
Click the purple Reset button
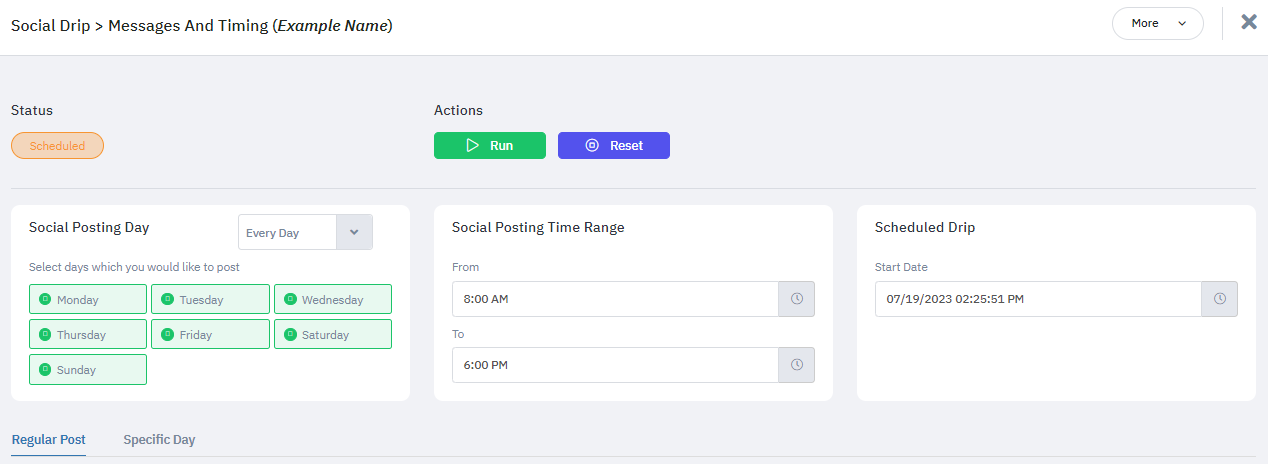coord(614,146)
